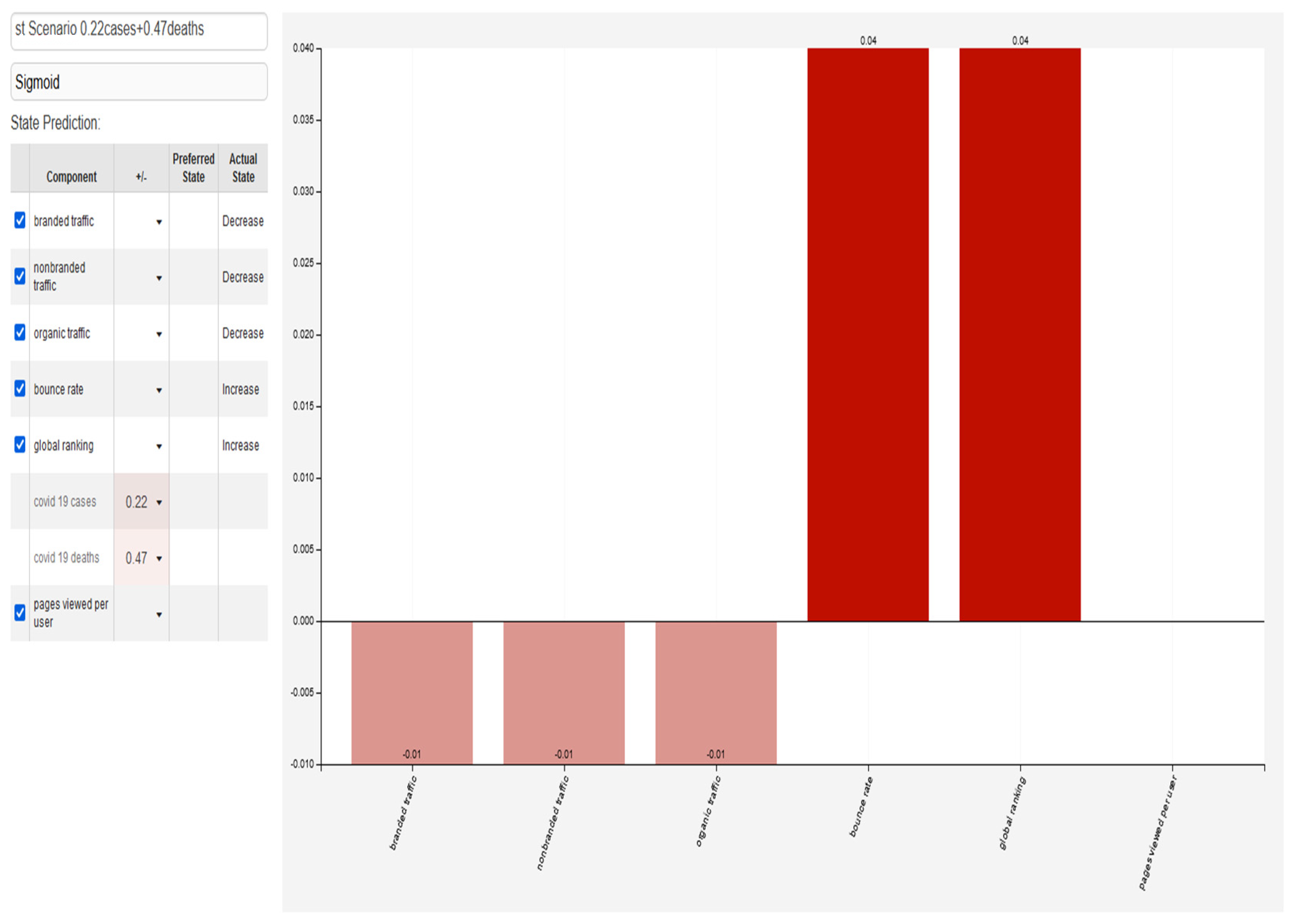
Task: Toggle the global ranking checkbox
Action: [x=20, y=444]
